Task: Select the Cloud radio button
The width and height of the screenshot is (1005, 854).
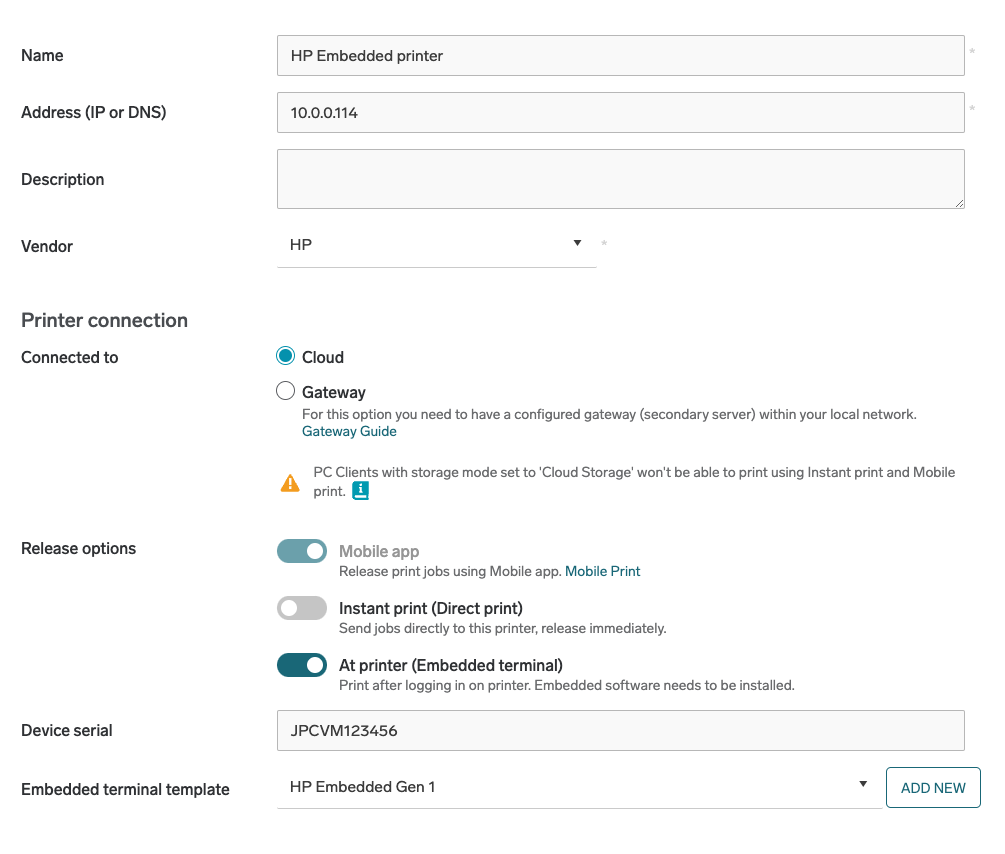Action: pyautogui.click(x=286, y=357)
